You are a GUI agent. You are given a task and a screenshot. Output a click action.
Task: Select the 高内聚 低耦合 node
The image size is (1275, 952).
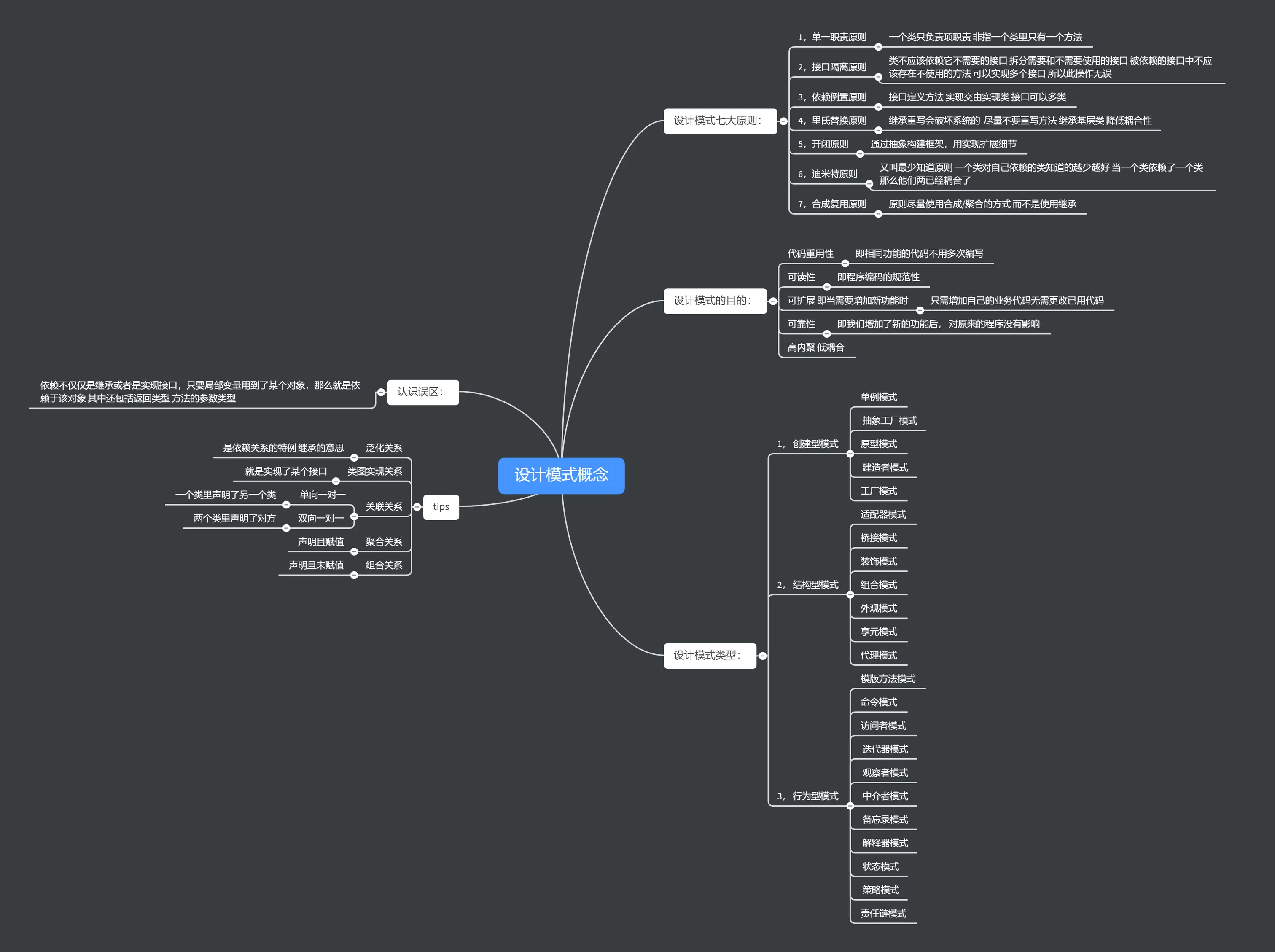coord(815,347)
